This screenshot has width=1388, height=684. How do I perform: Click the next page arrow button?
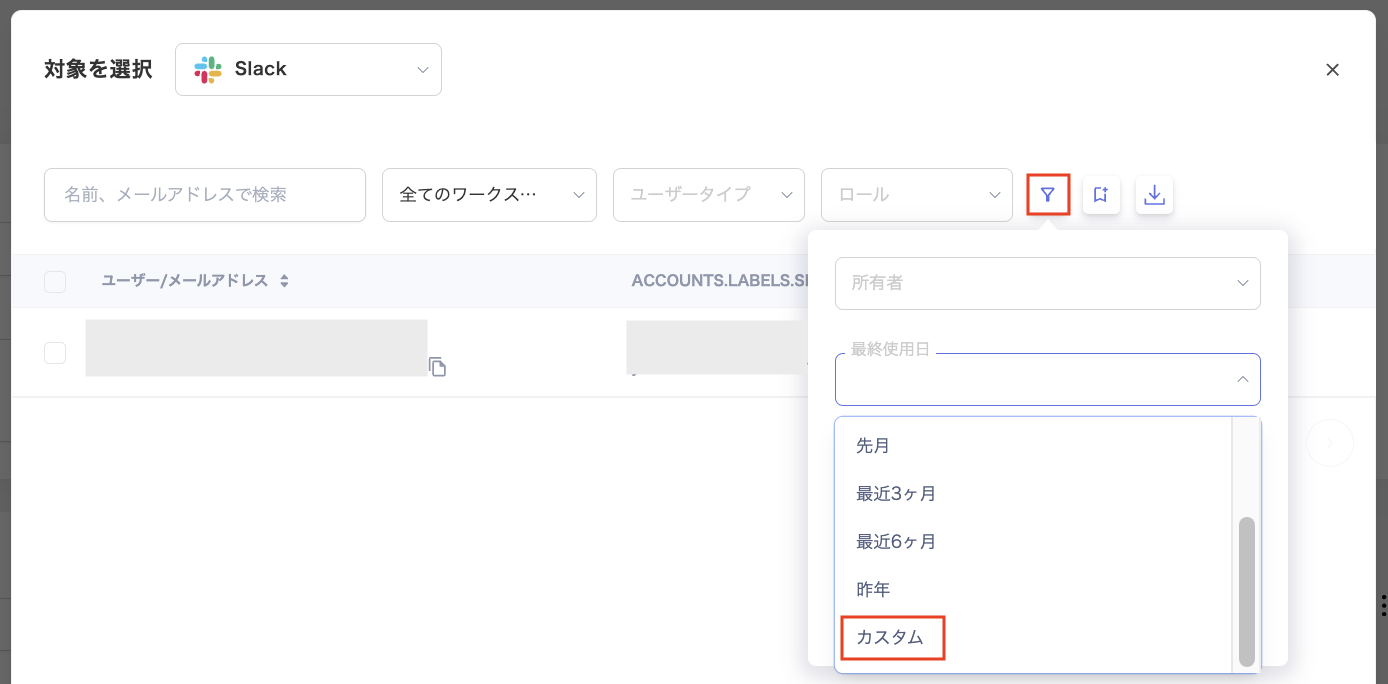1329,442
